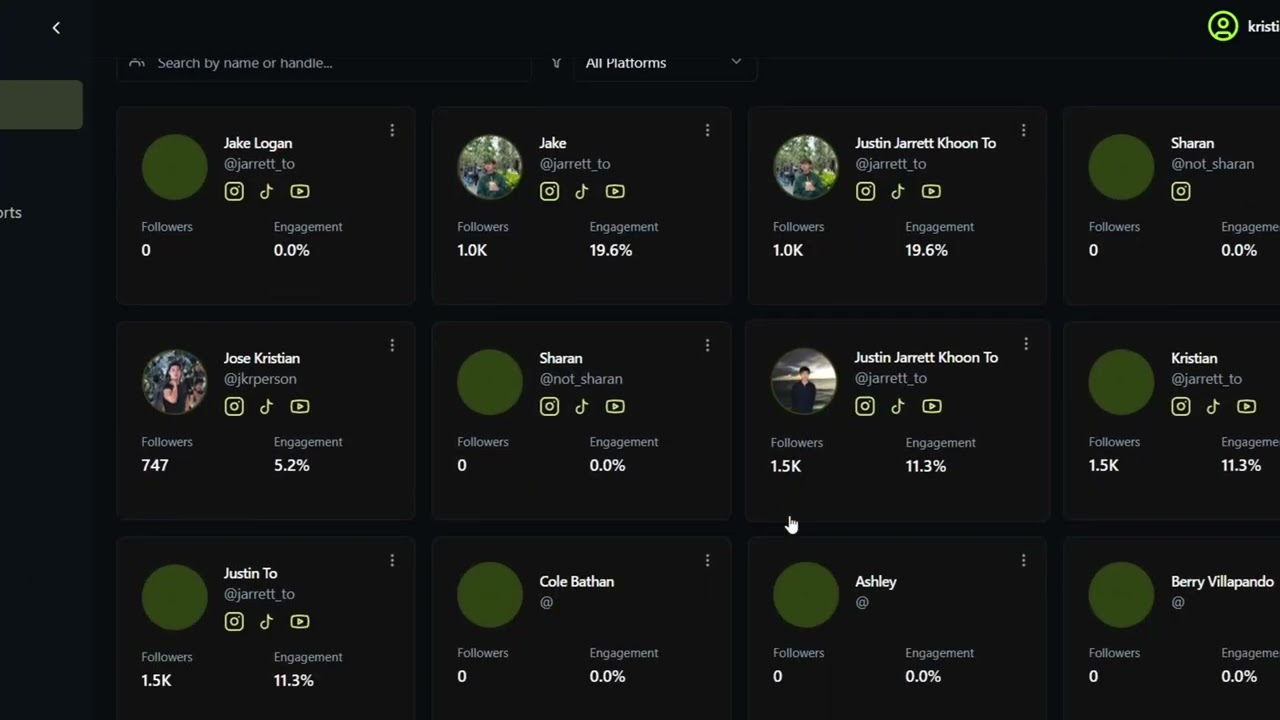The height and width of the screenshot is (720, 1280).
Task: Open YouTube icon on Kristian @jarrett_to card
Action: pyautogui.click(x=1246, y=406)
